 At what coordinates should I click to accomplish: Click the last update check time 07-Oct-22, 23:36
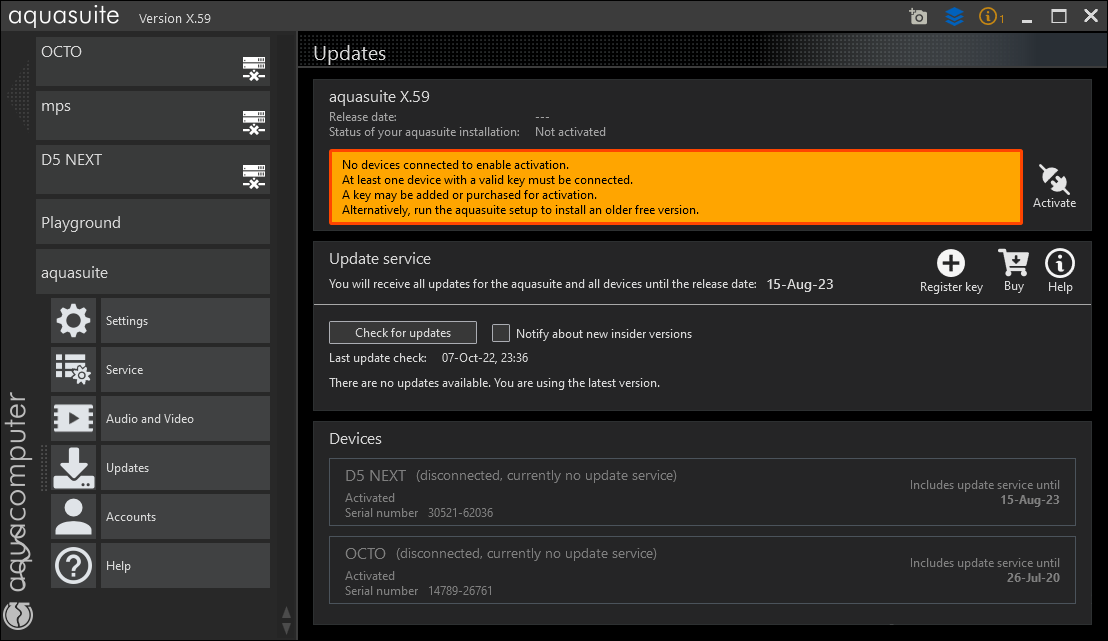click(485, 358)
